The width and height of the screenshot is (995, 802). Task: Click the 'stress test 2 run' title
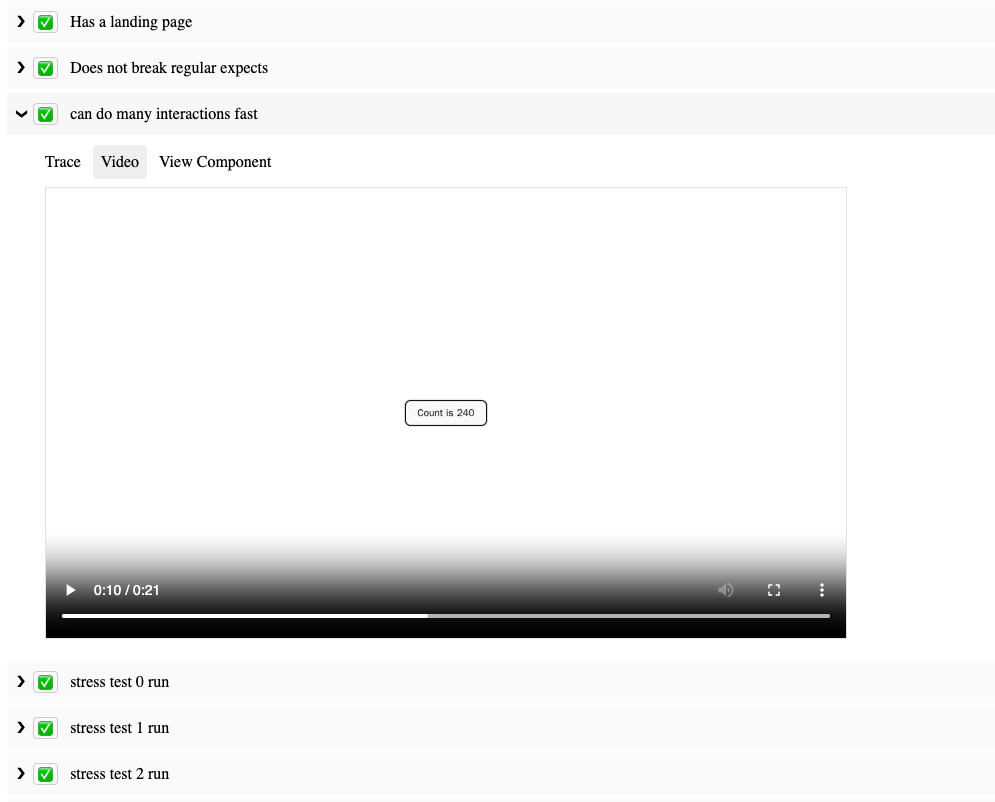click(x=119, y=774)
